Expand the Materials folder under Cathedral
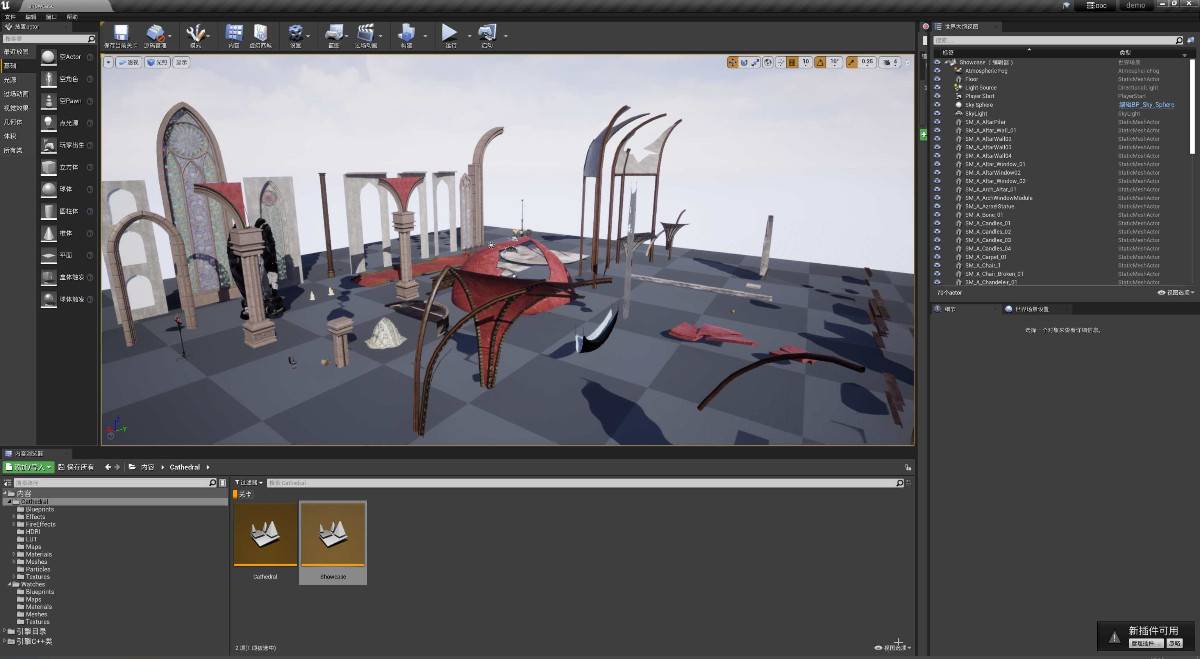The width and height of the screenshot is (1200, 659). coord(13,554)
